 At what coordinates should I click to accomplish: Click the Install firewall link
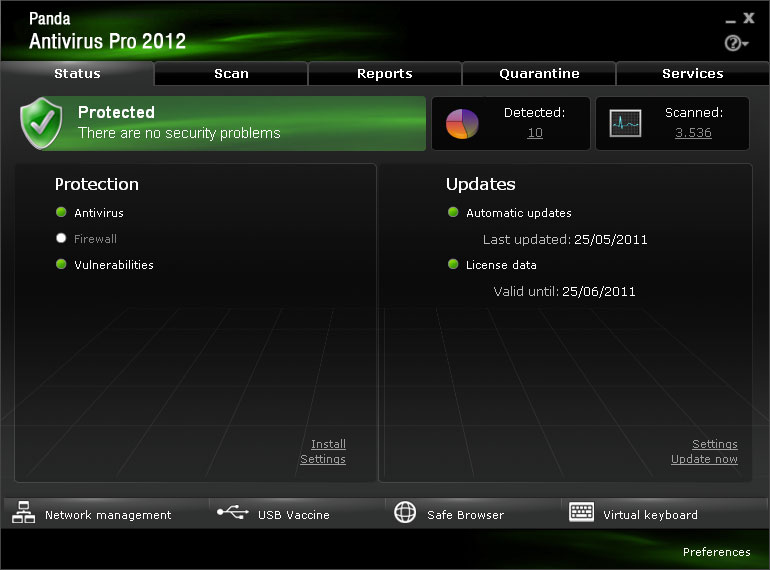pos(328,444)
